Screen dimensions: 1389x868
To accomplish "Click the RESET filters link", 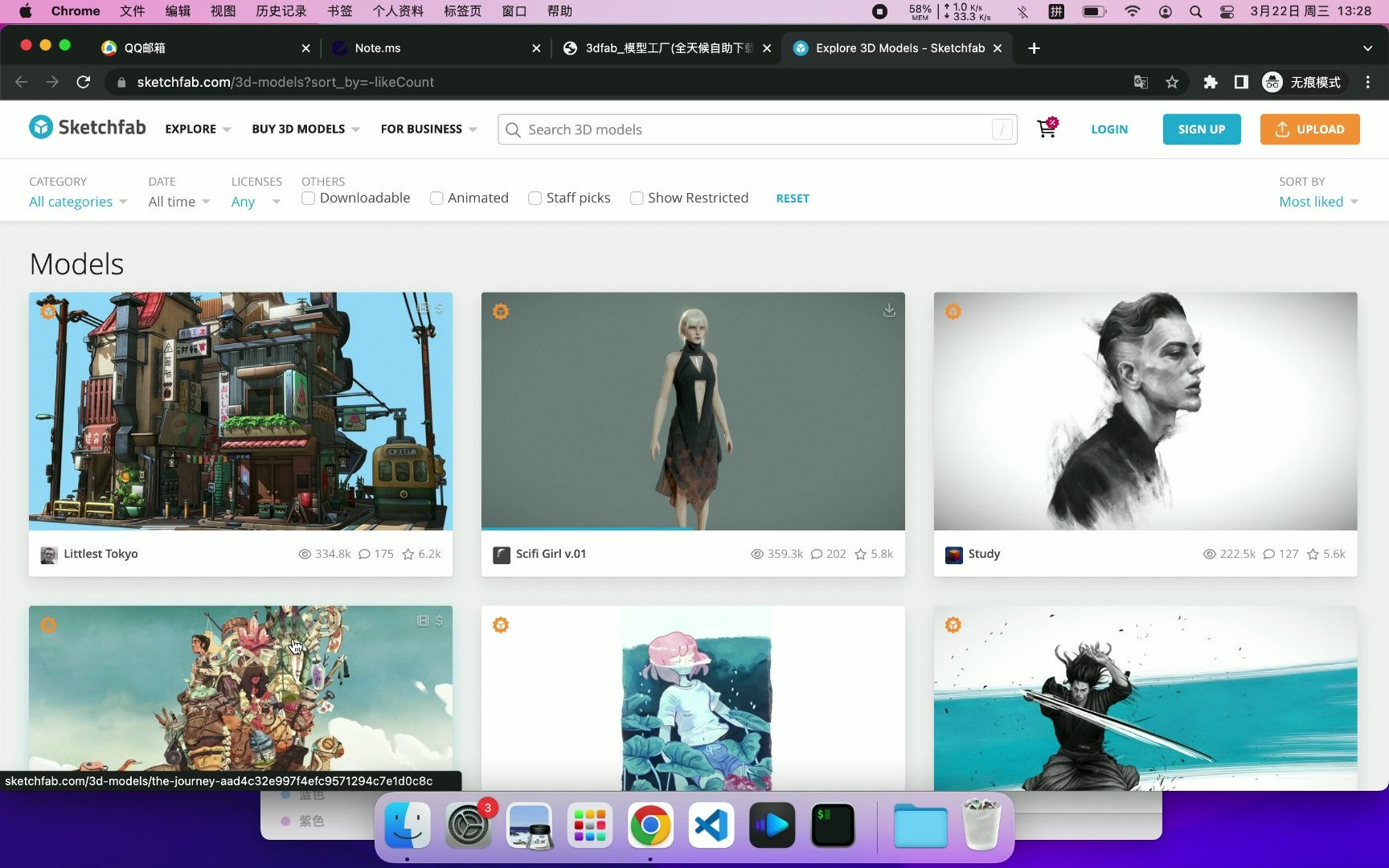I will point(793,198).
